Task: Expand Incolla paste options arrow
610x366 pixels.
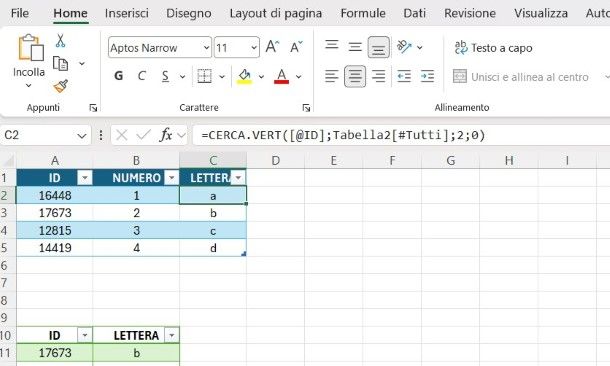Action: 28,85
